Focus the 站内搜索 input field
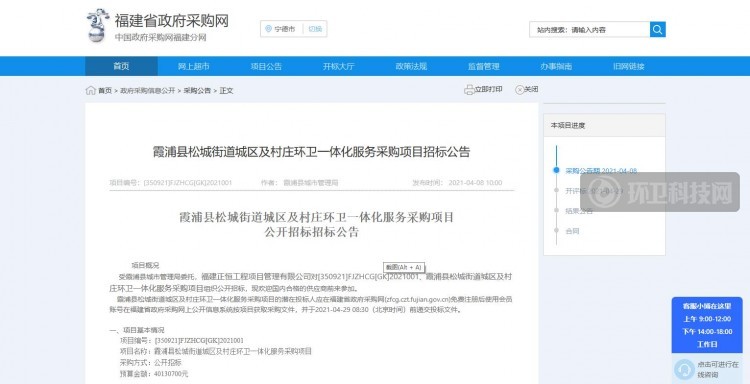This screenshot has height=384, width=750. 590,29
